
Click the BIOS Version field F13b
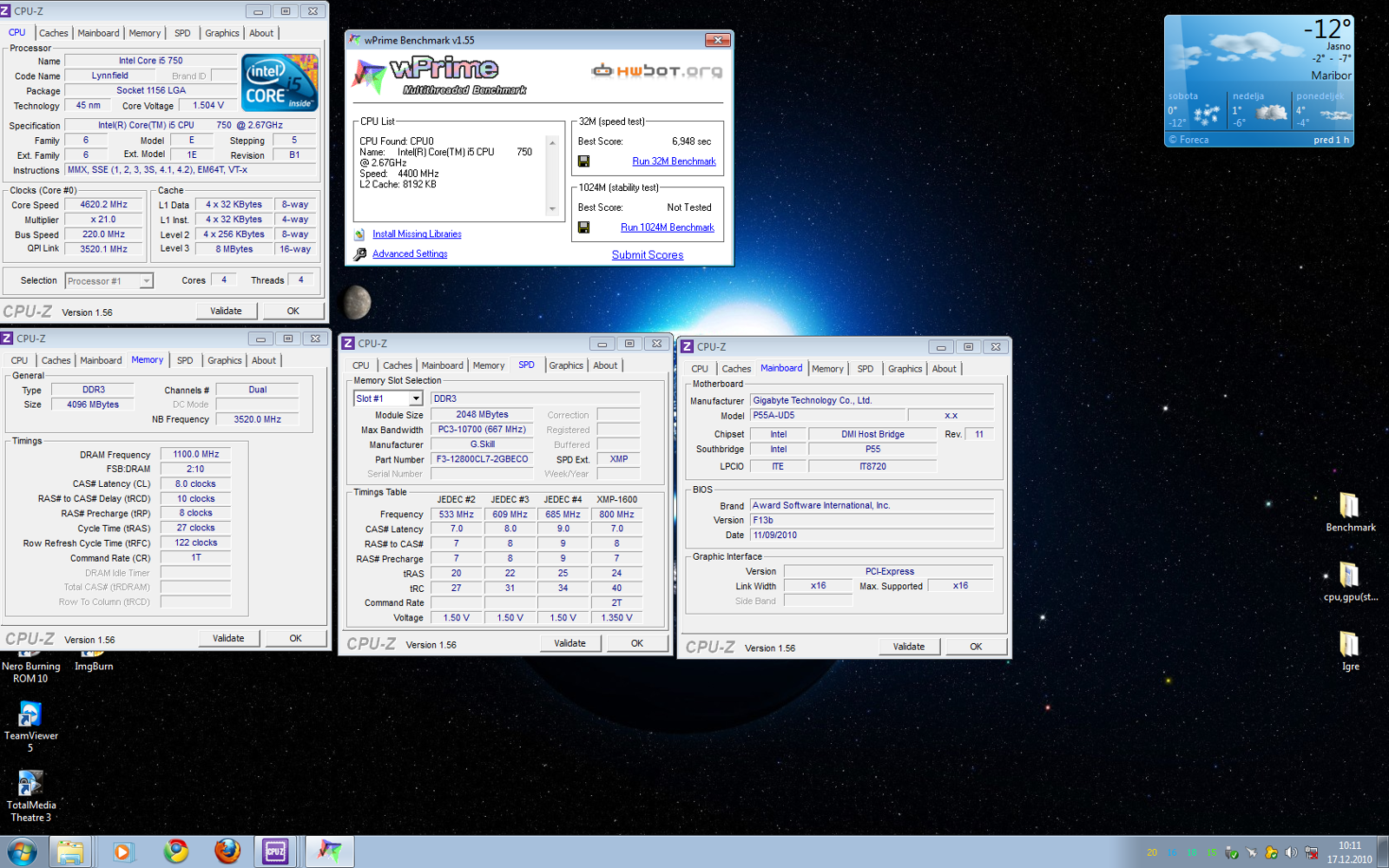(872, 520)
